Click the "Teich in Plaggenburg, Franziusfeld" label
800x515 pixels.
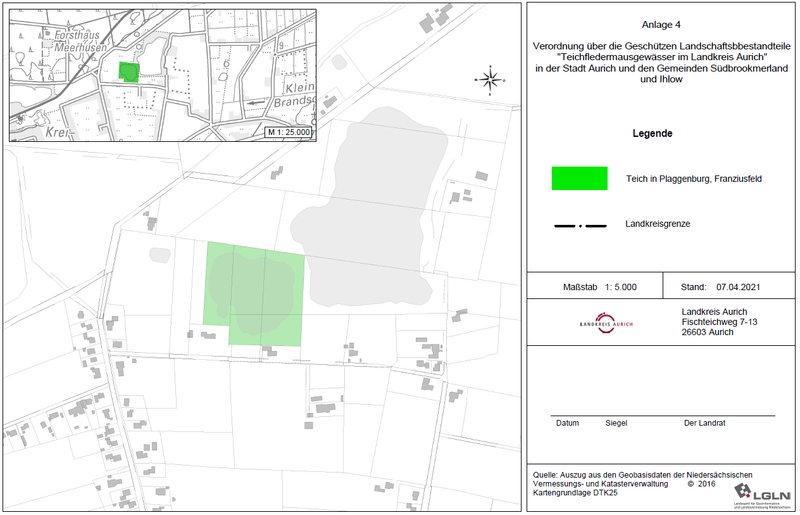click(x=694, y=178)
